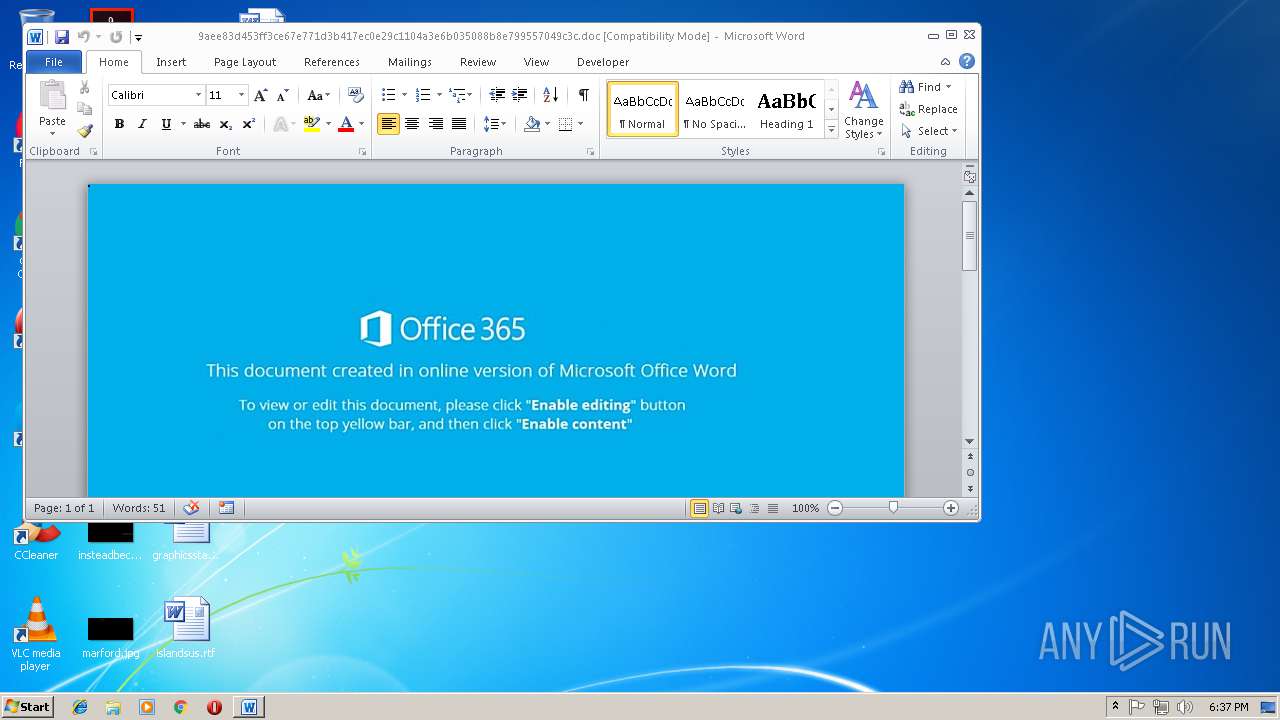Open the multilevel list dropdown
This screenshot has width=1280, height=720.
point(460,95)
